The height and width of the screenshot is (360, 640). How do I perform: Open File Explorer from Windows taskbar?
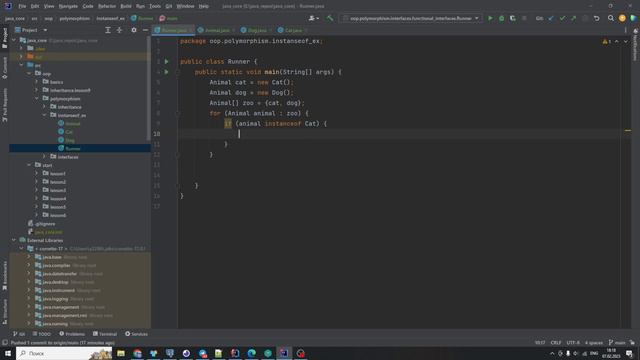(x=121, y=353)
